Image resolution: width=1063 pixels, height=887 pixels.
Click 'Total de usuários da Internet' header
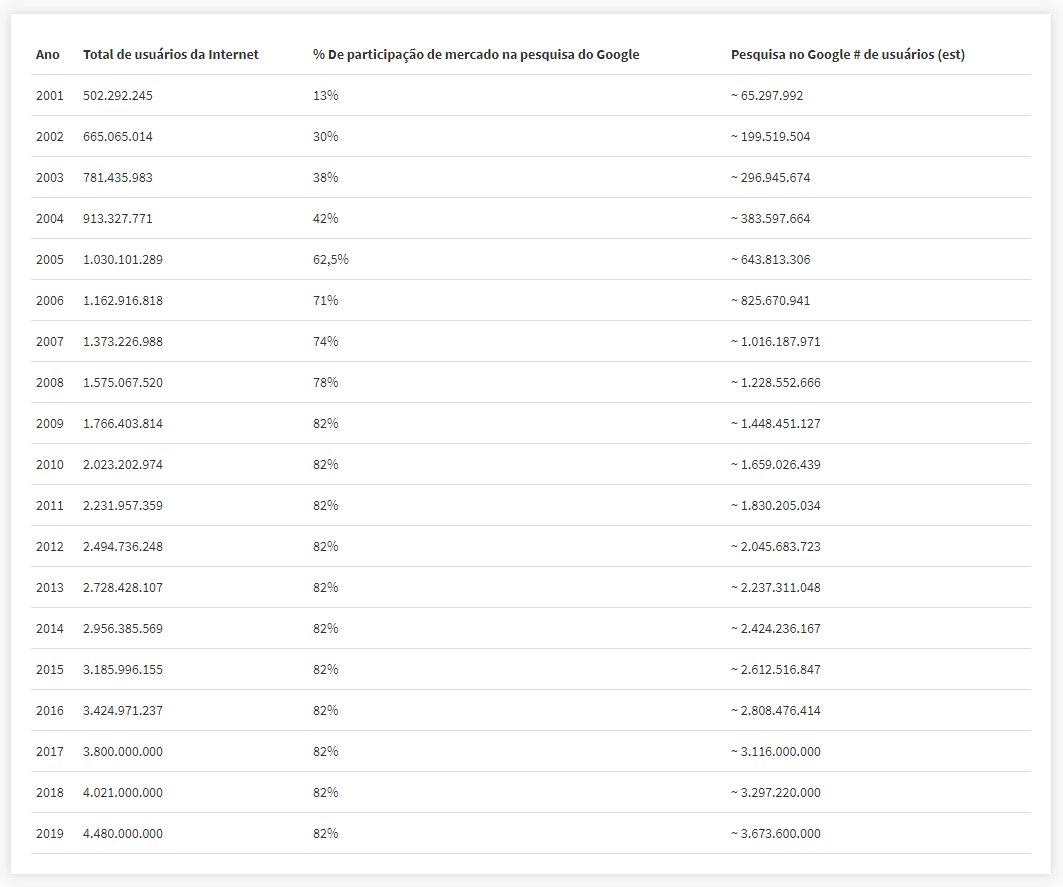[x=171, y=55]
